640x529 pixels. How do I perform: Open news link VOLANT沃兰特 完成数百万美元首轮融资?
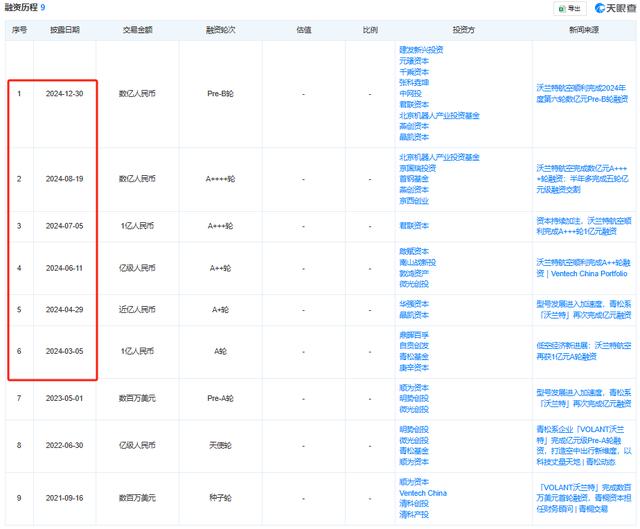pyautogui.click(x=584, y=498)
